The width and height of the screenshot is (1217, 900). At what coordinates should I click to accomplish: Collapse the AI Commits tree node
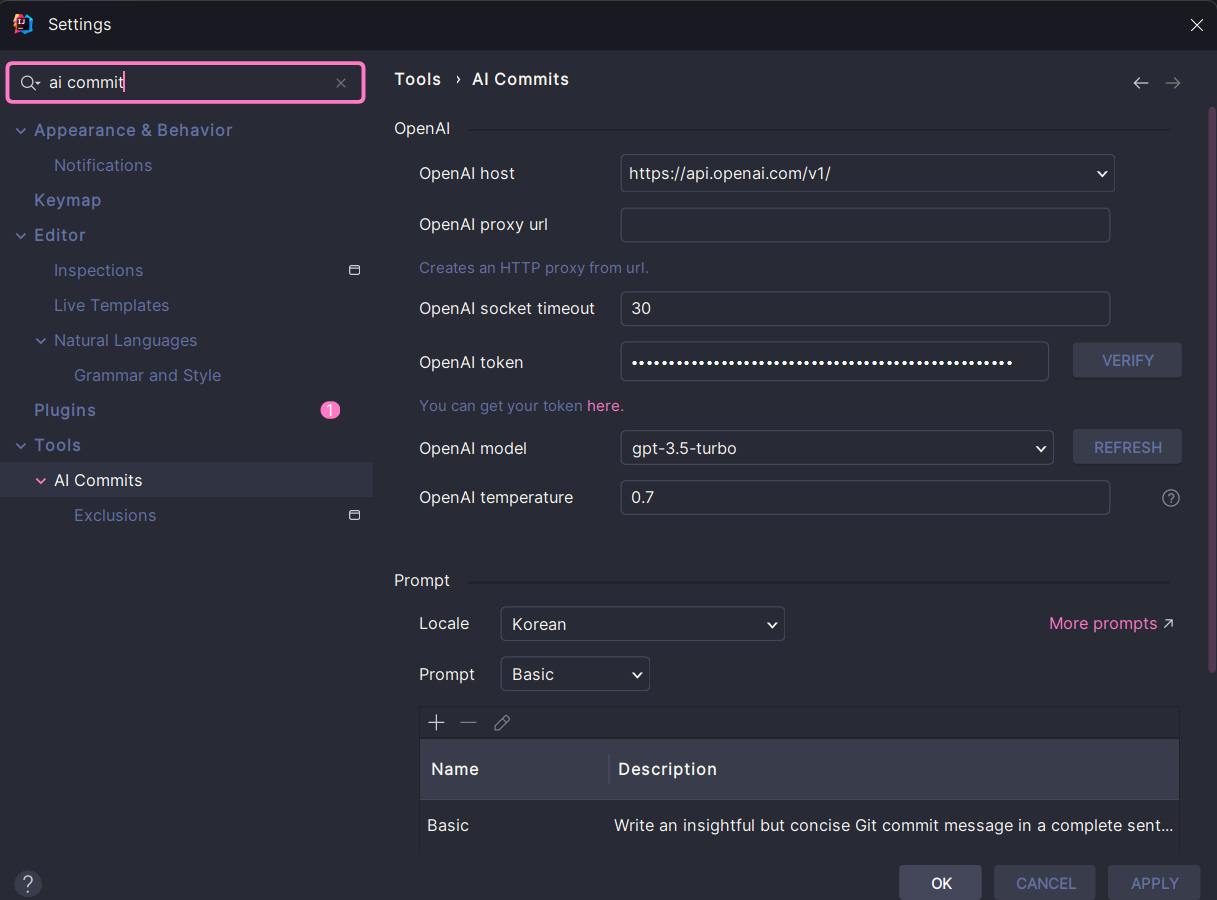[x=41, y=480]
